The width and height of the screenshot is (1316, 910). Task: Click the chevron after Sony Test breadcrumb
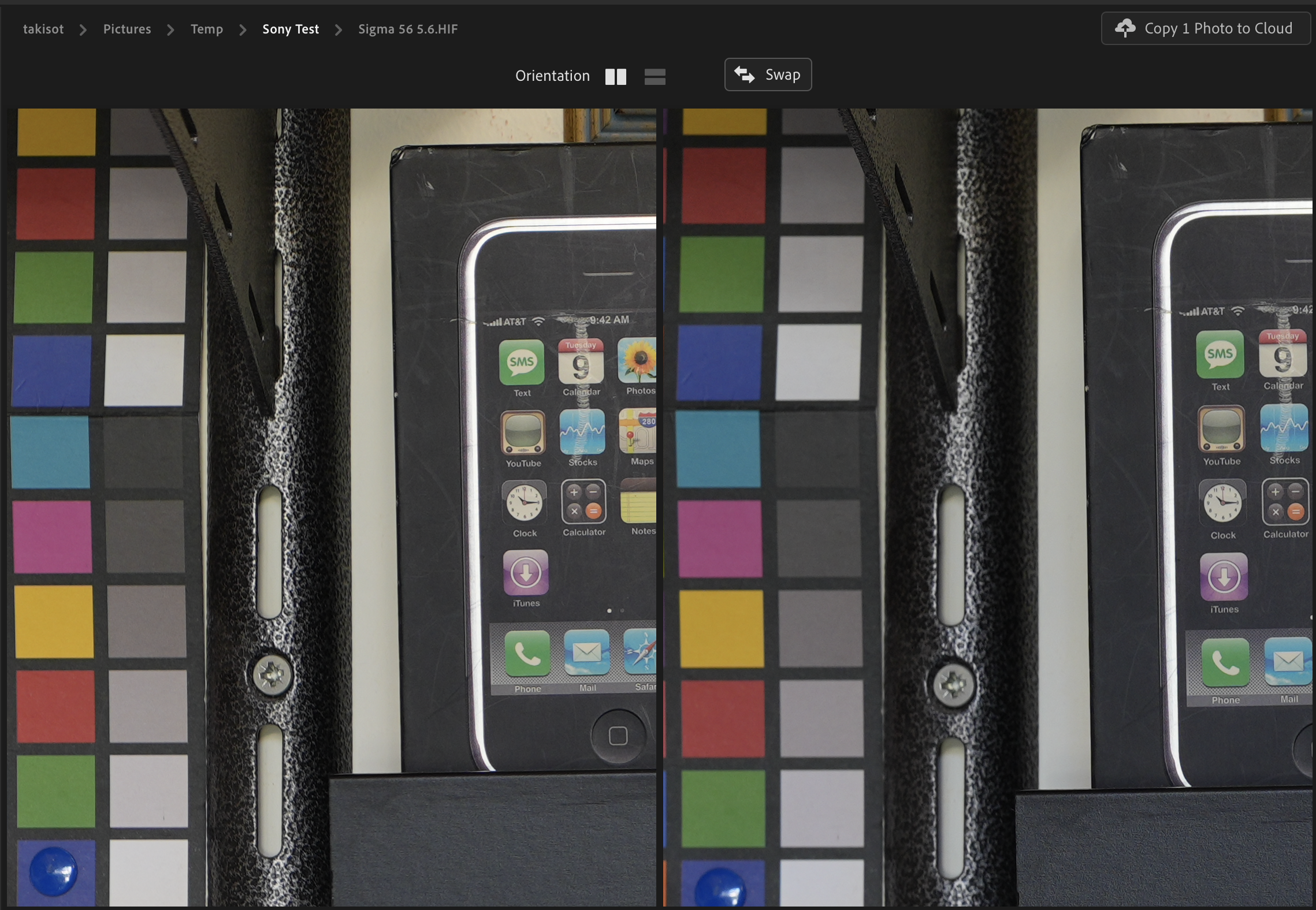point(339,29)
